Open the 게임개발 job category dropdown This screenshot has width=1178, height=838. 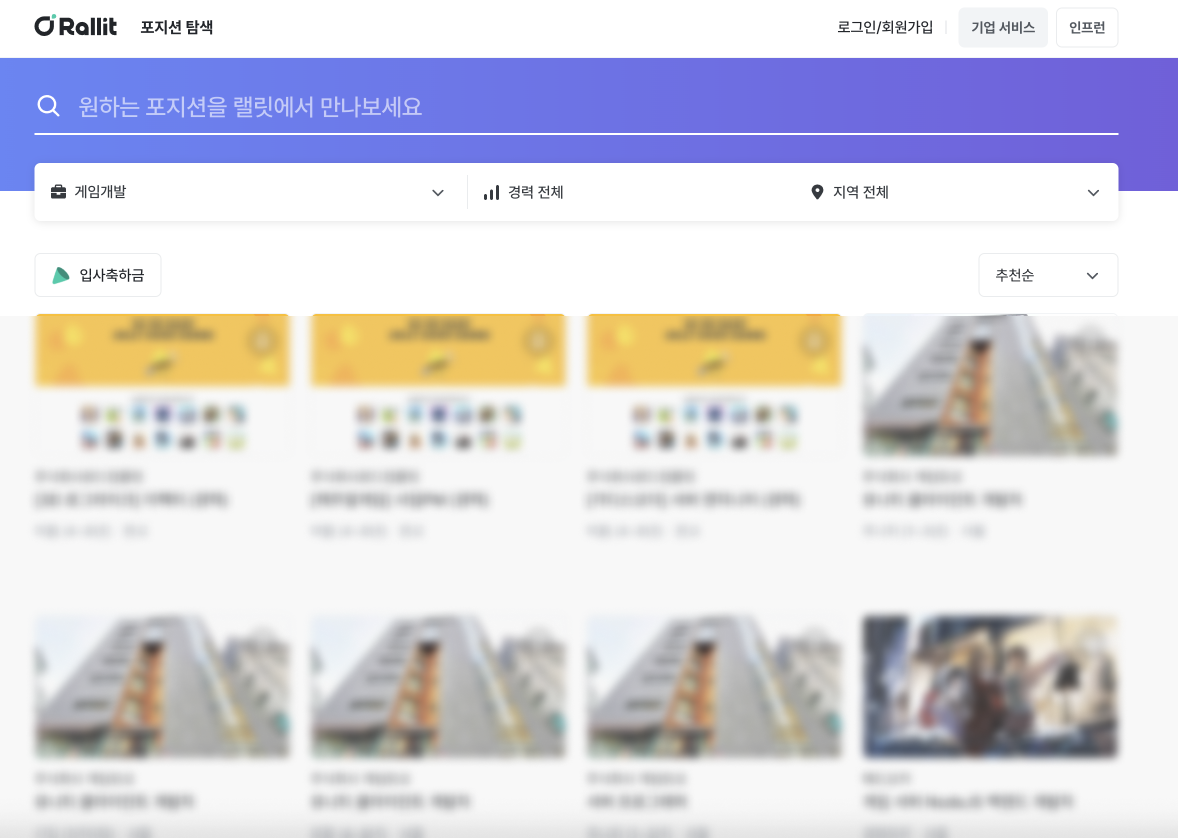[250, 192]
